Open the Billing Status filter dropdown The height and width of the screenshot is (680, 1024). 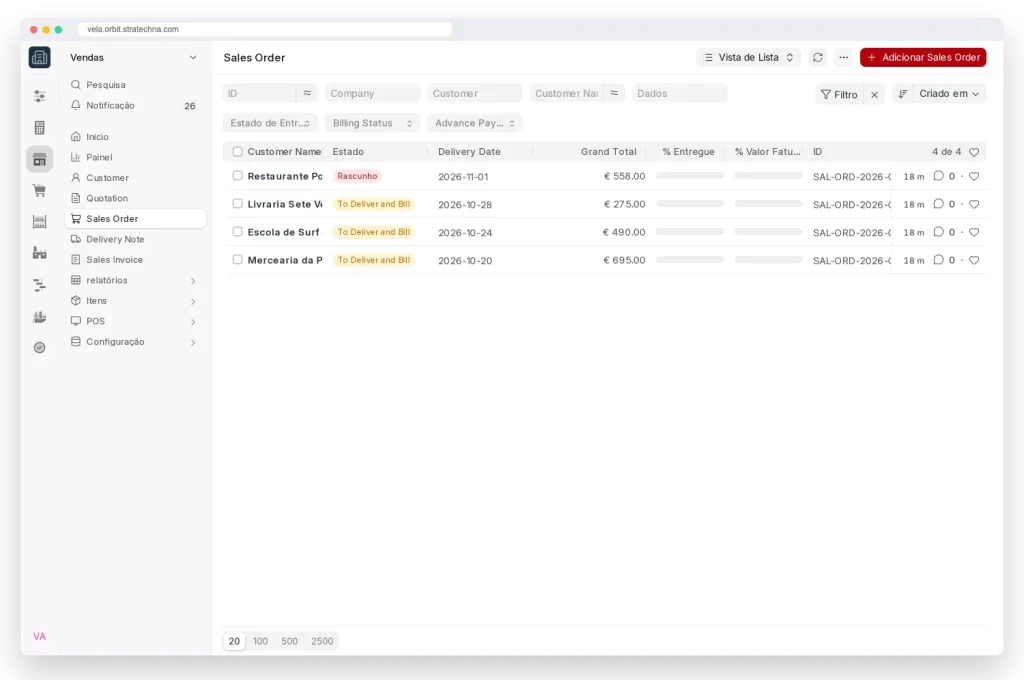click(373, 123)
